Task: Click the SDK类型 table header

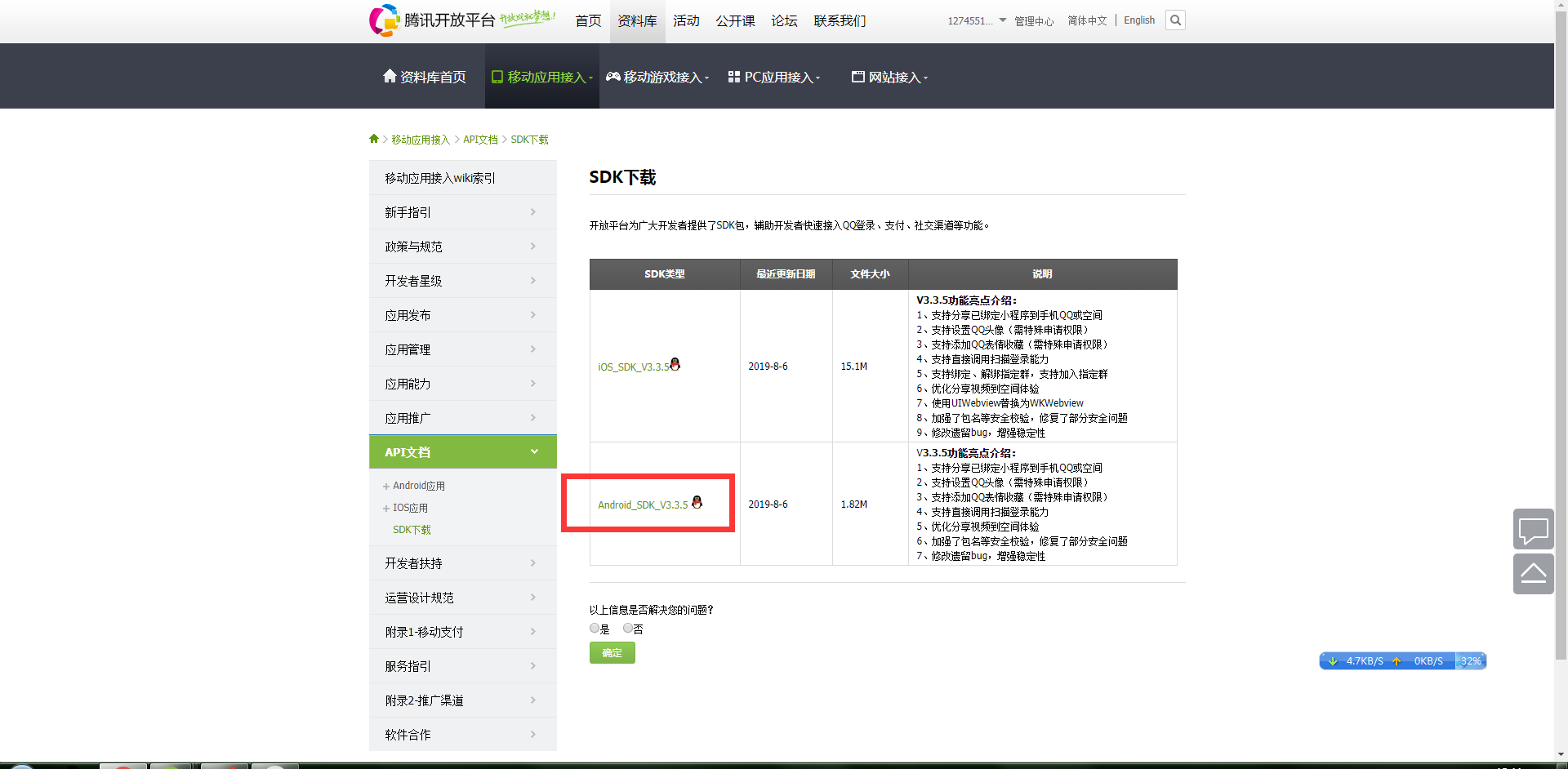Action: coord(665,274)
